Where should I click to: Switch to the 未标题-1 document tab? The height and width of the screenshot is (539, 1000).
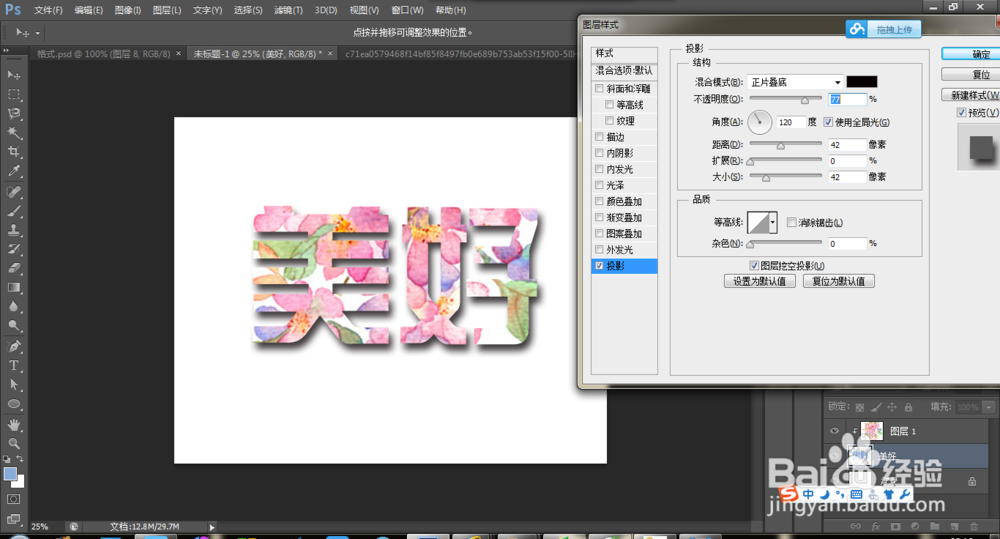click(x=258, y=54)
